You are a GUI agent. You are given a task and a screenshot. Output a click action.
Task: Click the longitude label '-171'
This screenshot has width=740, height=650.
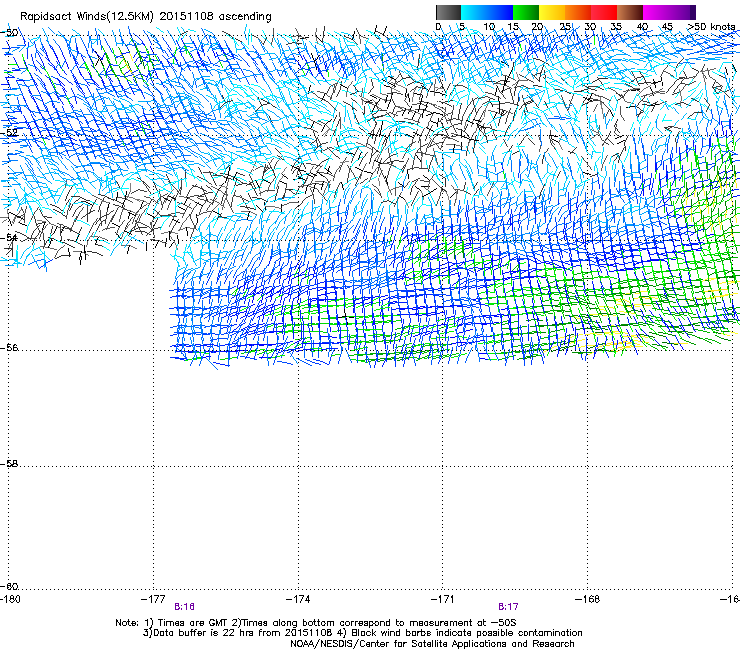pos(443,599)
